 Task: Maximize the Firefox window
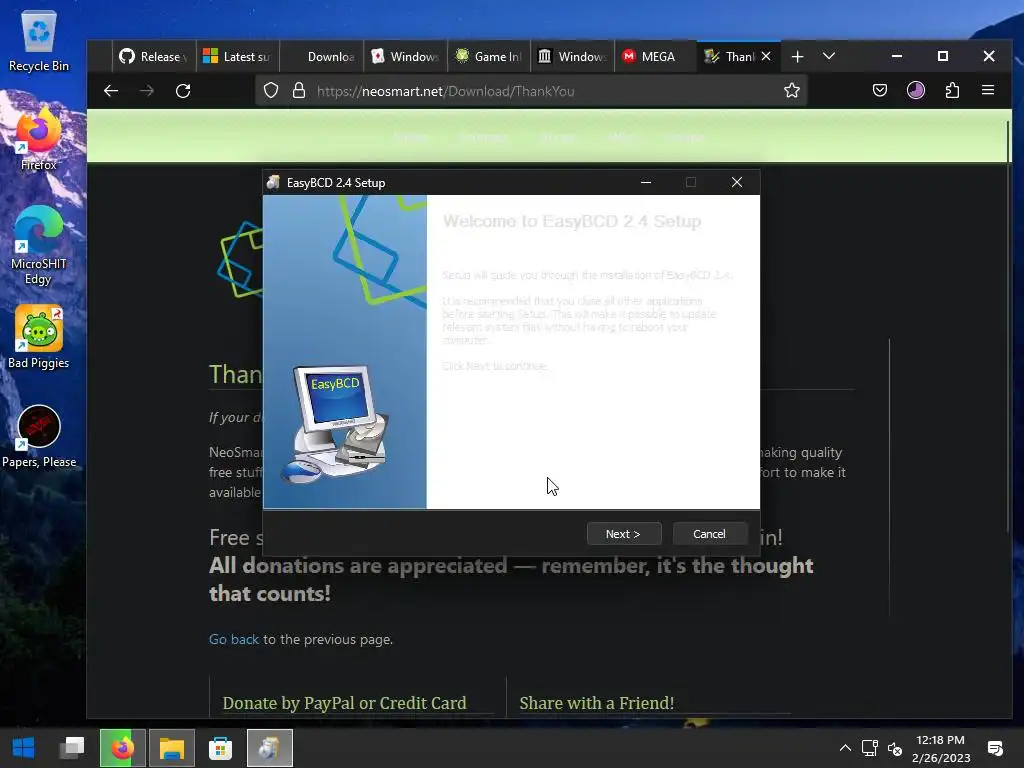943,57
